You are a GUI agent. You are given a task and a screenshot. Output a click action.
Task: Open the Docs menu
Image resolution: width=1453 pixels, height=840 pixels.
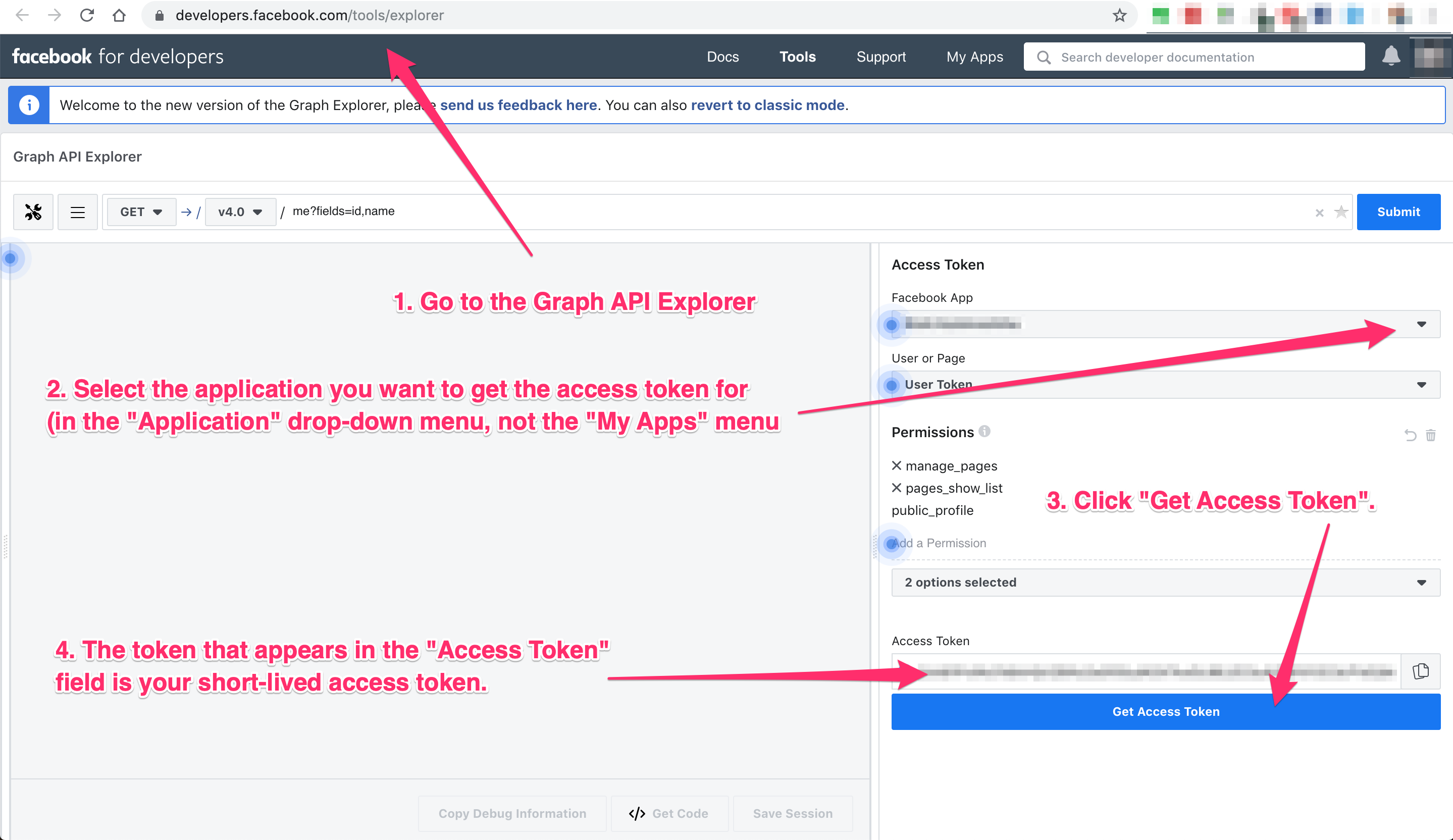pyautogui.click(x=722, y=57)
